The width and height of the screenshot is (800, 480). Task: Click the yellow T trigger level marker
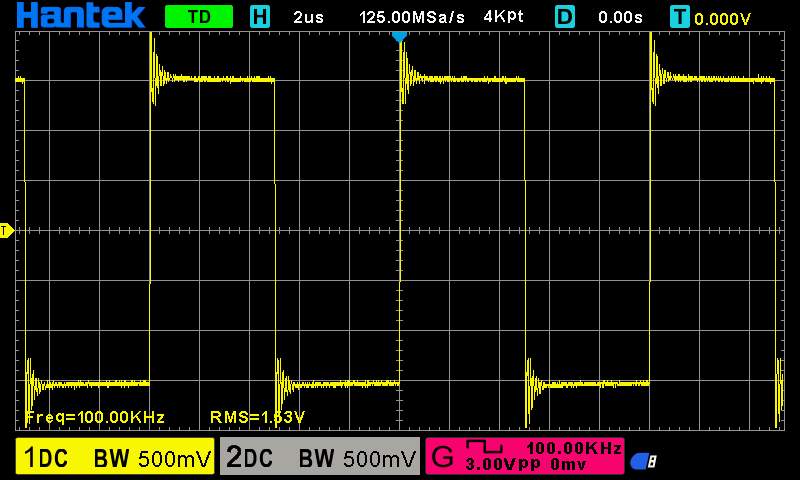pyautogui.click(x=6, y=231)
